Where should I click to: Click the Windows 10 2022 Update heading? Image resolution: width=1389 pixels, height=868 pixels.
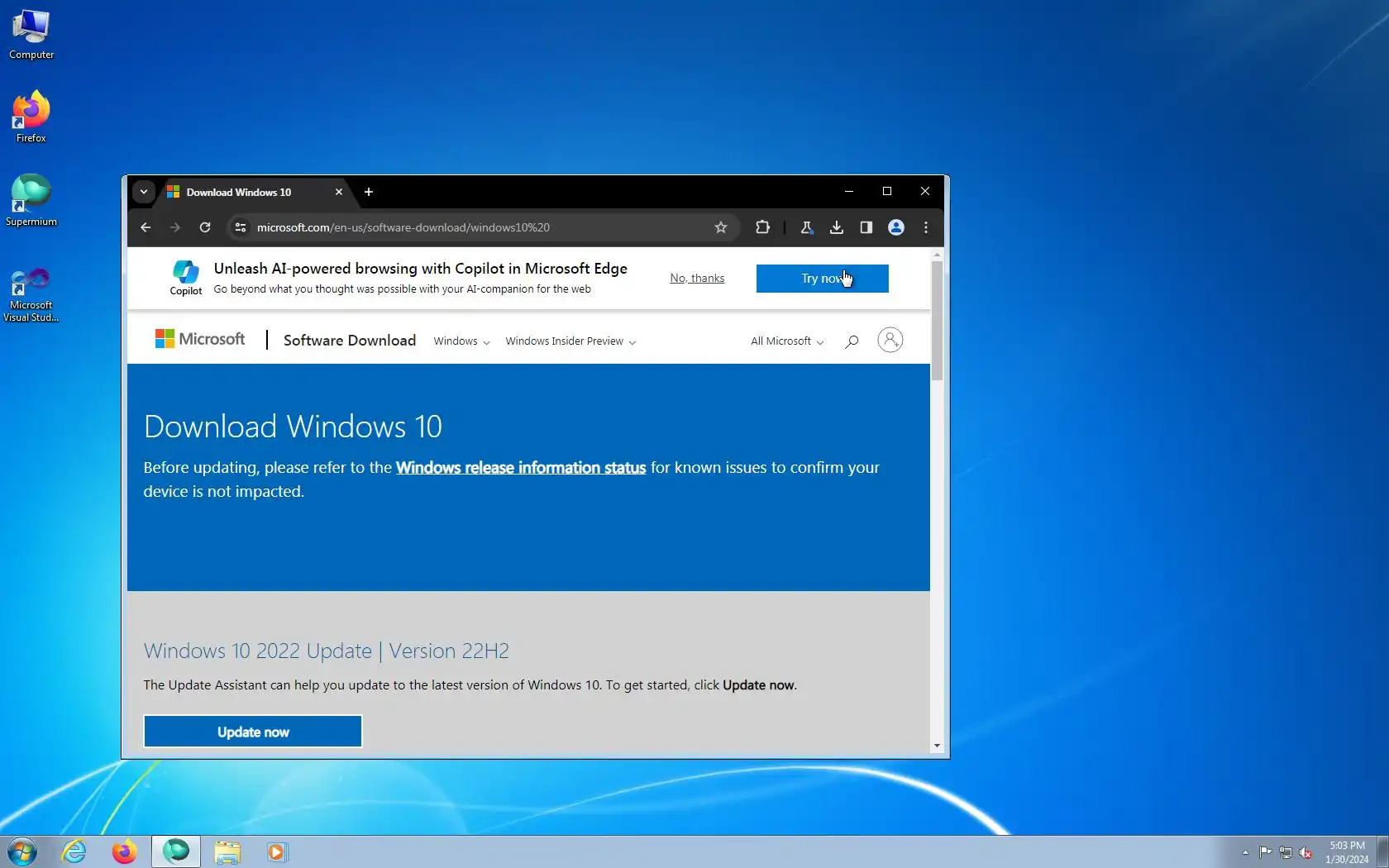(327, 651)
